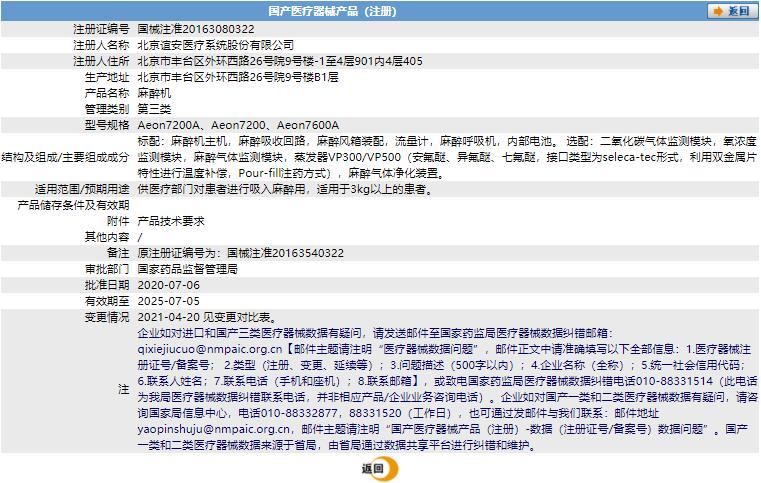Select model spec Aeon7200A、Aeon7200、Aeon7600A
This screenshot has height=483, width=761.
[238, 125]
